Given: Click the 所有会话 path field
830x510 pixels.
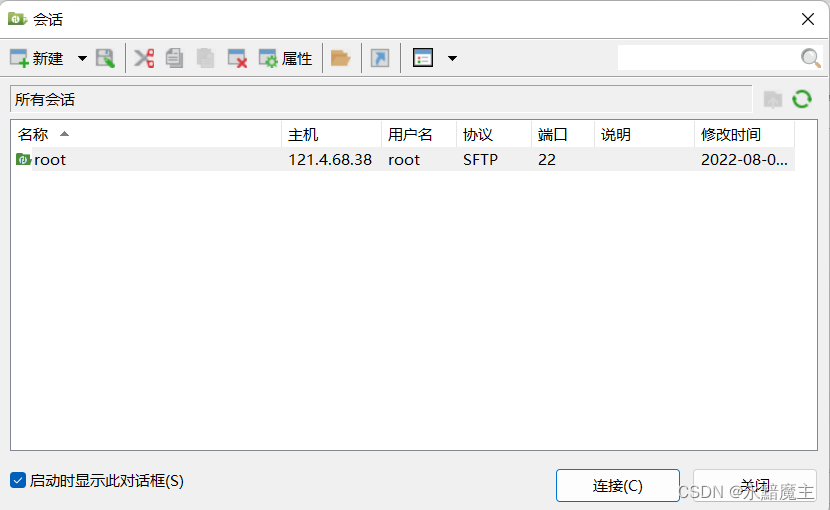Looking at the screenshot, I should click(x=381, y=99).
